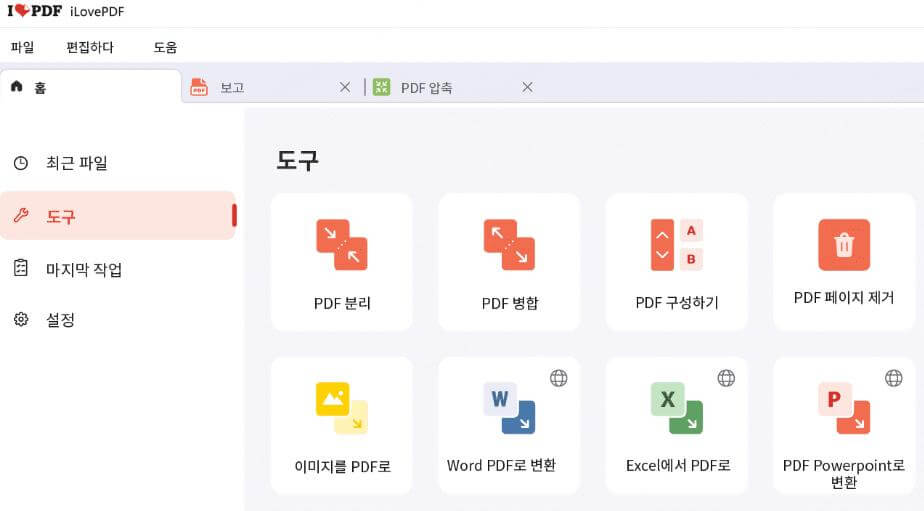Click the 도구 heading text
The width and height of the screenshot is (924, 511).
coord(297,160)
